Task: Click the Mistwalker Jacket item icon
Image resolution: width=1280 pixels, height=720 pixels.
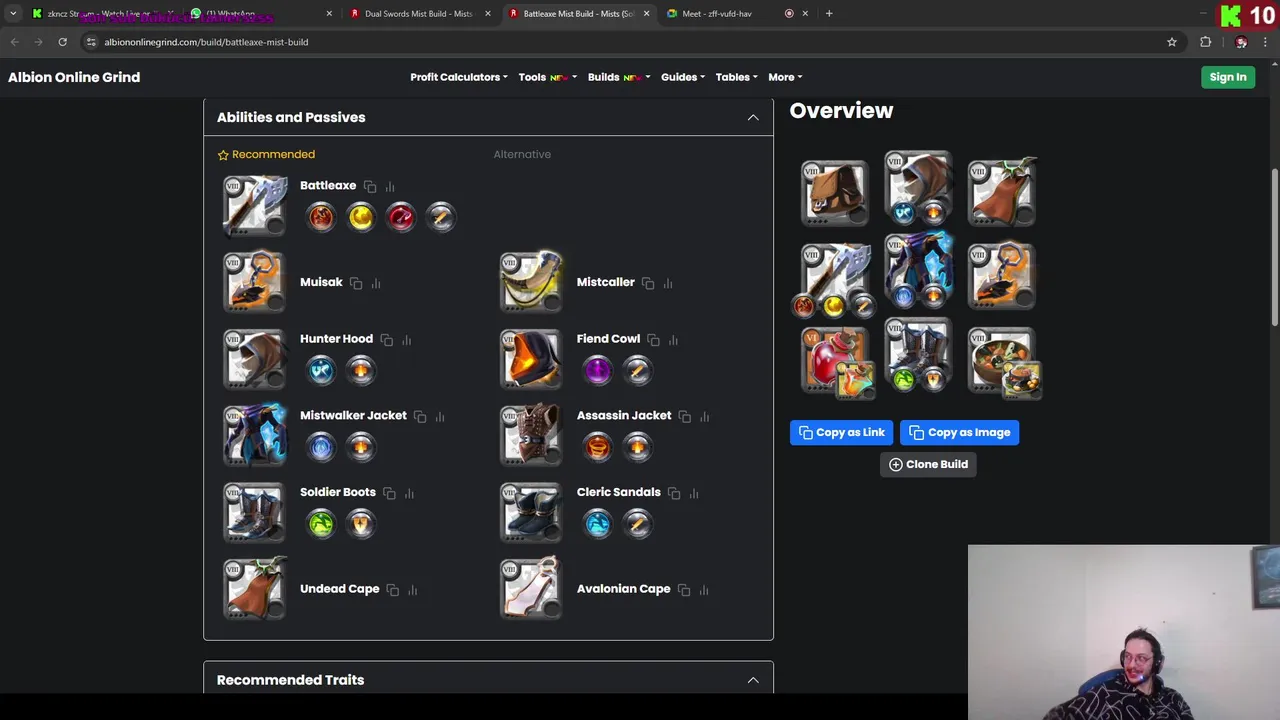Action: point(255,435)
